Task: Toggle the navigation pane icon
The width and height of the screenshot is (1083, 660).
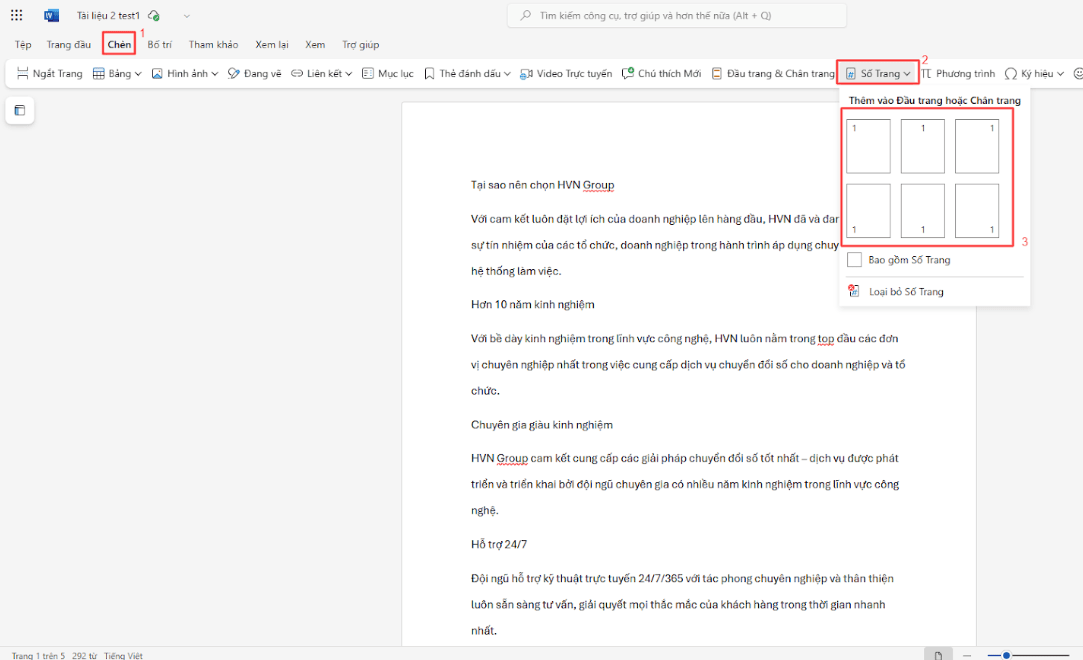Action: [20, 110]
